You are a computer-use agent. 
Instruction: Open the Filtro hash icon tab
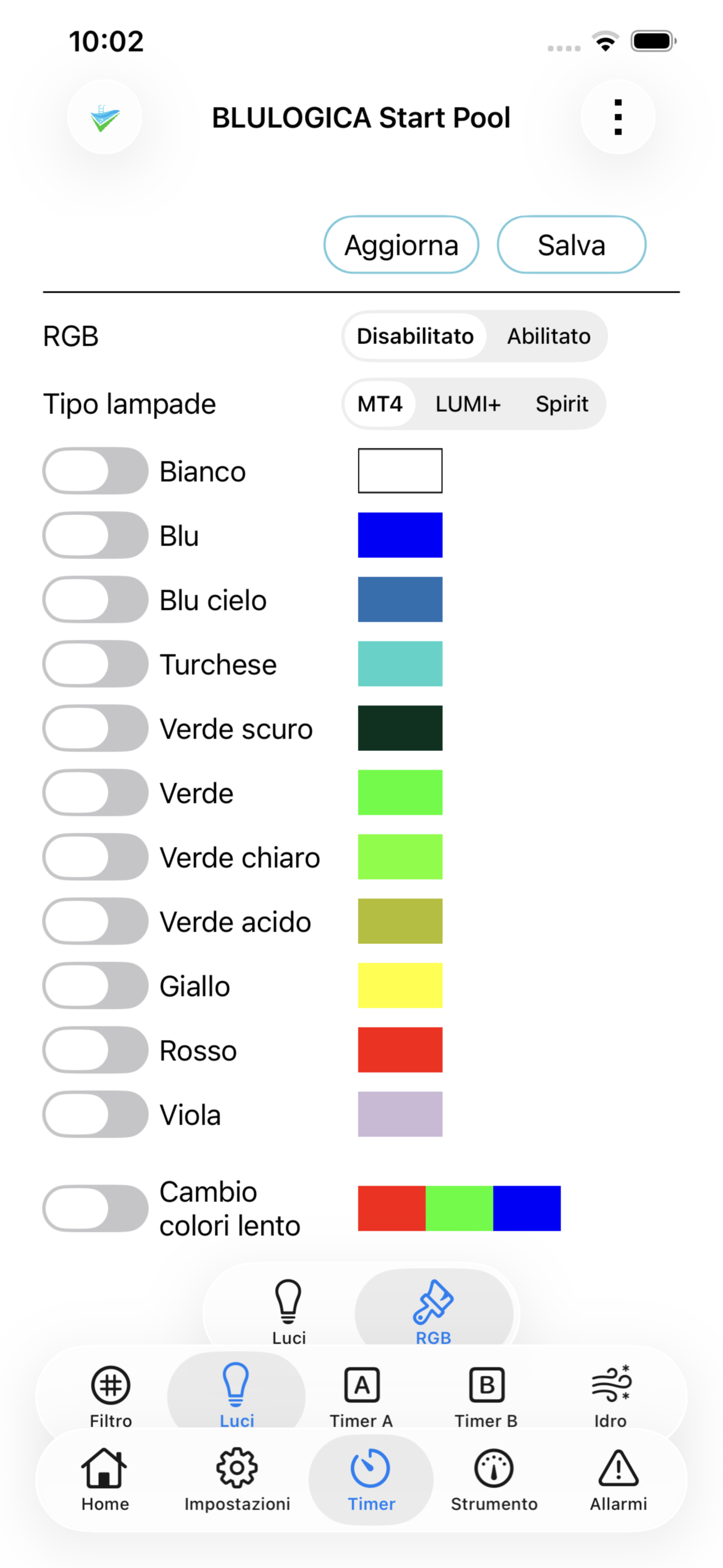tap(111, 1396)
